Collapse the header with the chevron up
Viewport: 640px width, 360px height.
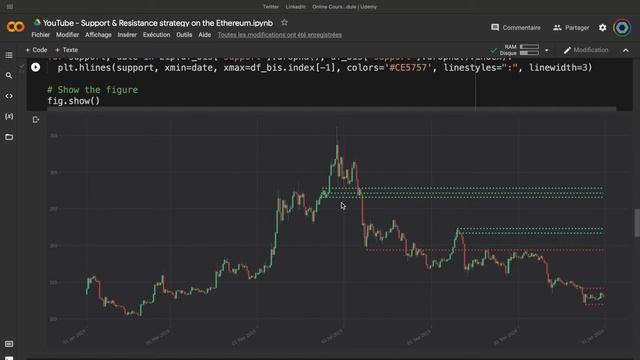[626, 50]
